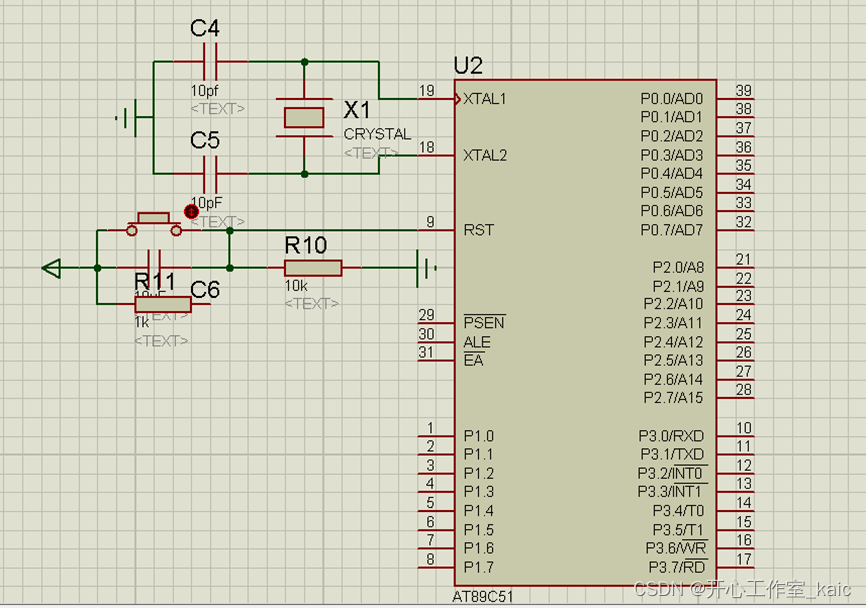Click the <TEXT> placeholder under R10

[311, 303]
